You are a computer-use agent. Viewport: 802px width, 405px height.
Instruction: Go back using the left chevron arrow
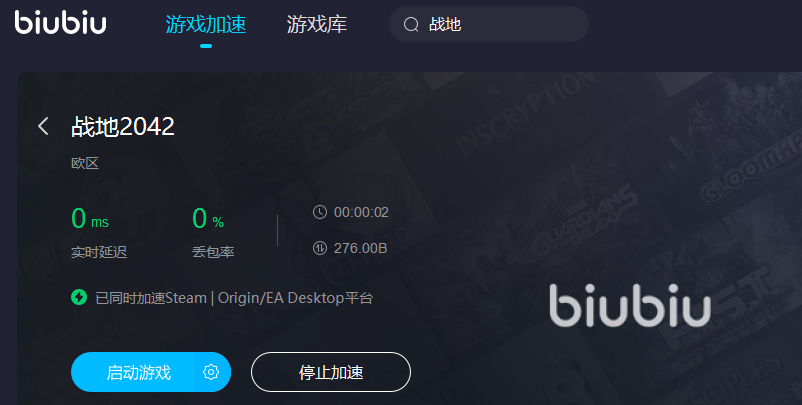tap(43, 126)
